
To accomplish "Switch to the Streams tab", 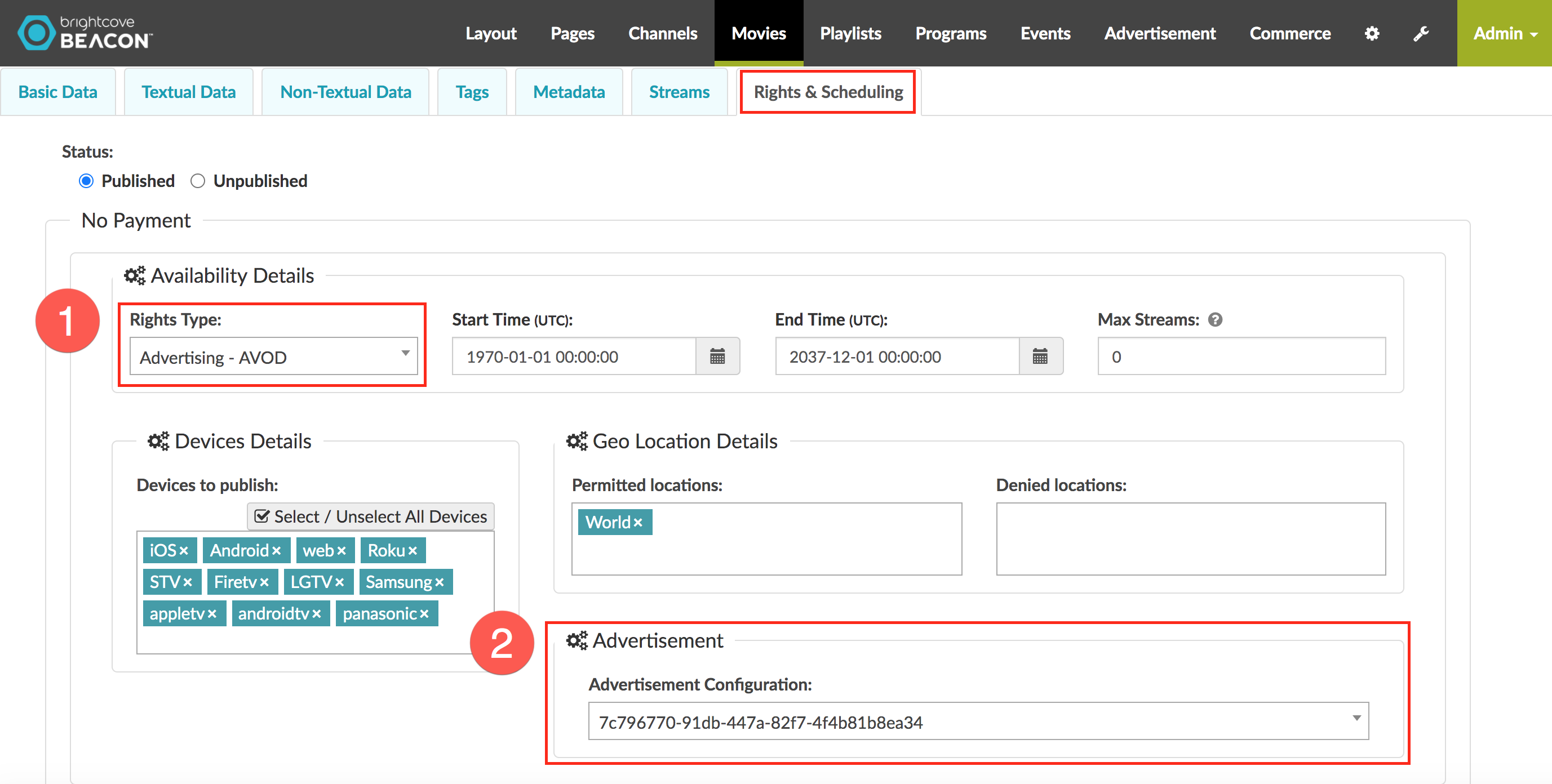I will point(679,92).
